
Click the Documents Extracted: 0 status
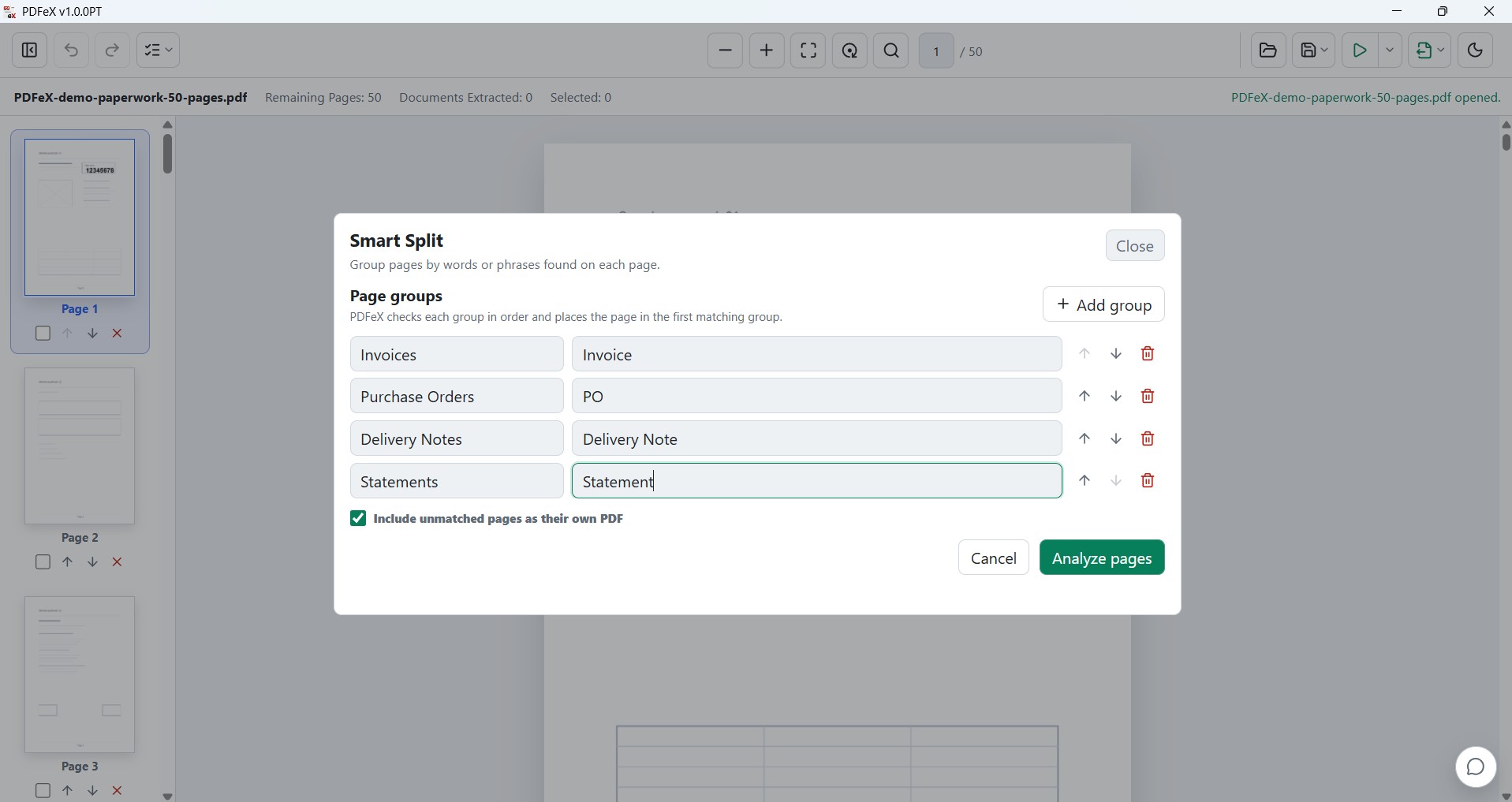tap(465, 98)
